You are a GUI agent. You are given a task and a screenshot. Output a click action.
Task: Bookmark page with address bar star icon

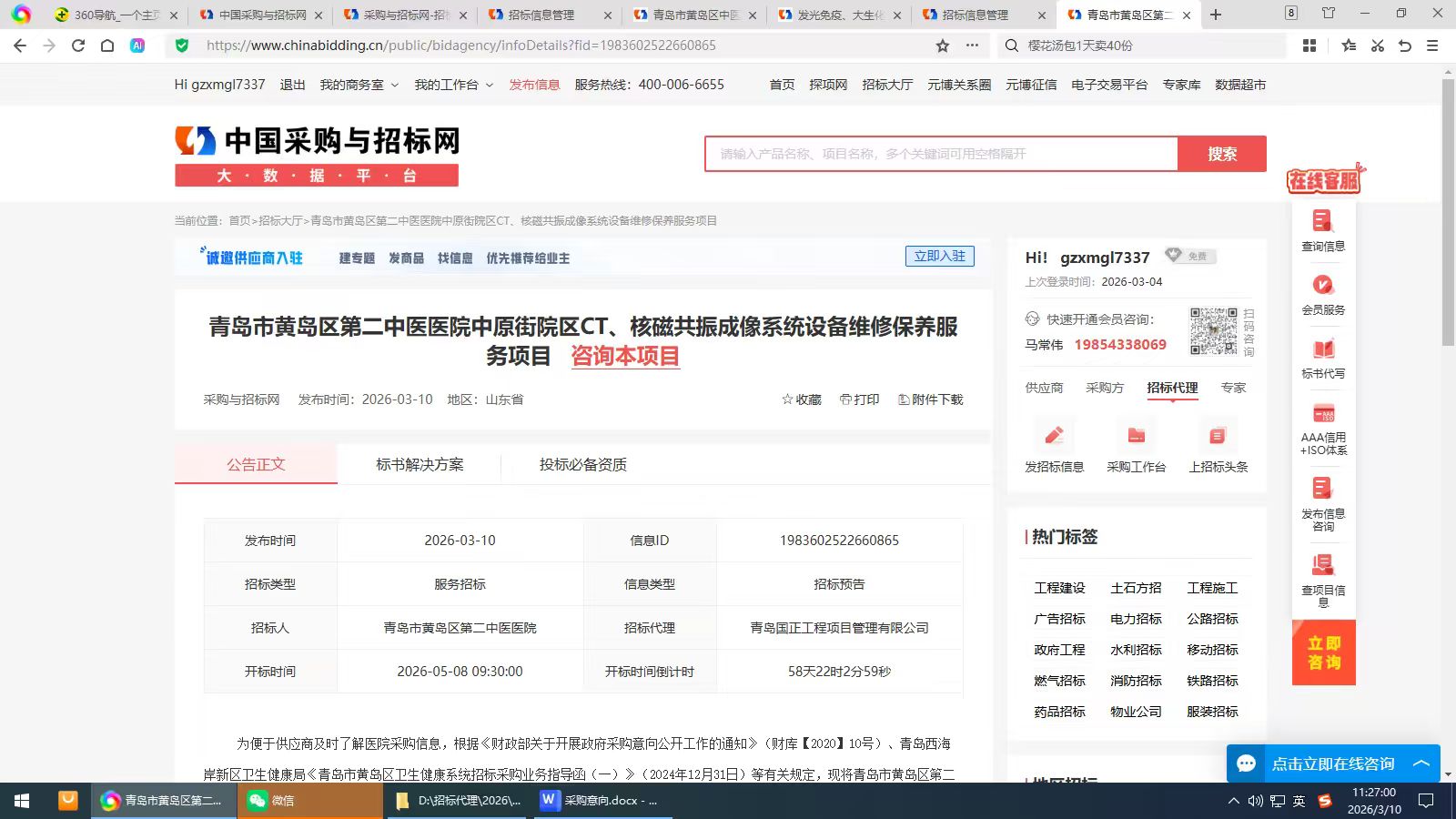click(x=943, y=45)
